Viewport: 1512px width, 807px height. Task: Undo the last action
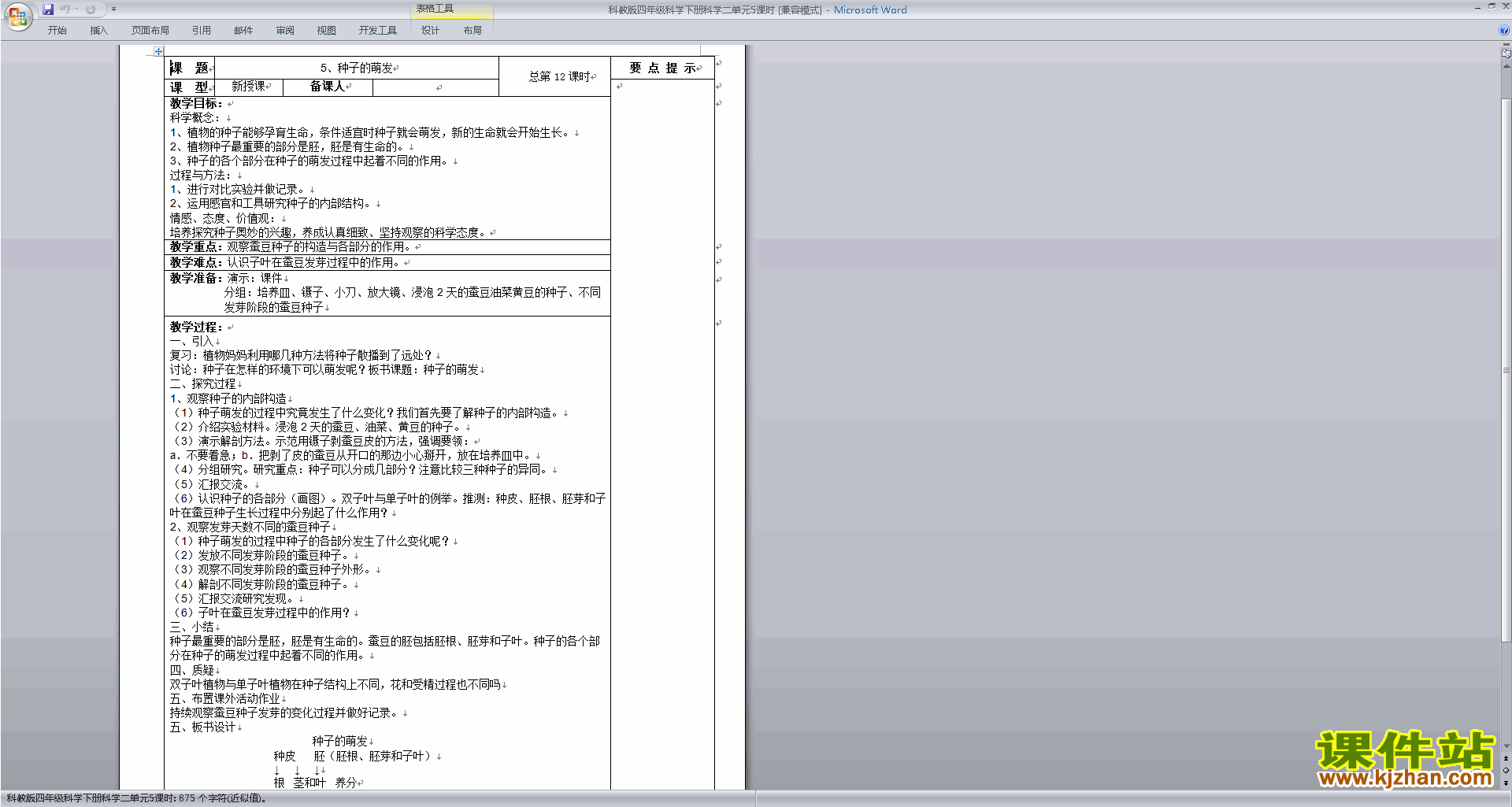[x=65, y=9]
